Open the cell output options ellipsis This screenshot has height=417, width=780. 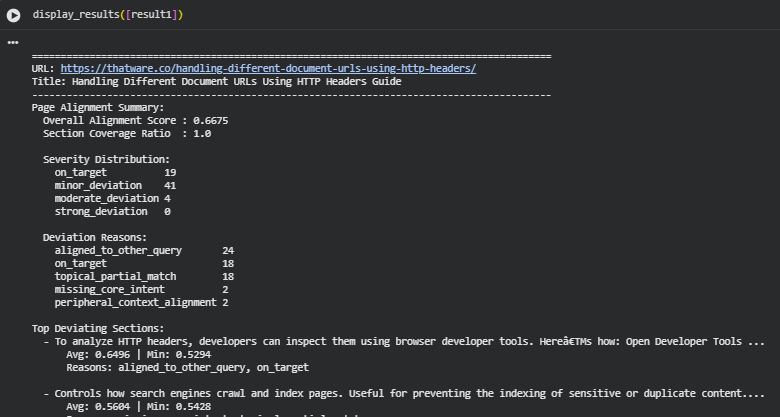click(x=13, y=43)
